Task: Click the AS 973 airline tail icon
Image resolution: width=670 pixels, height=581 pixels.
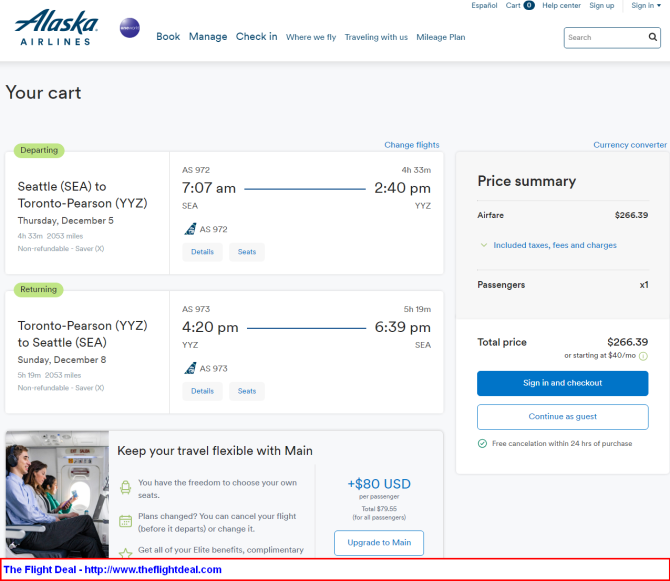Action: [190, 368]
